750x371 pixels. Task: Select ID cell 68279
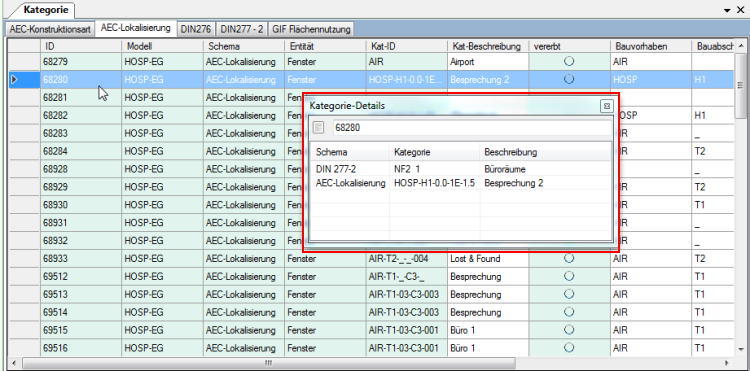81,62
